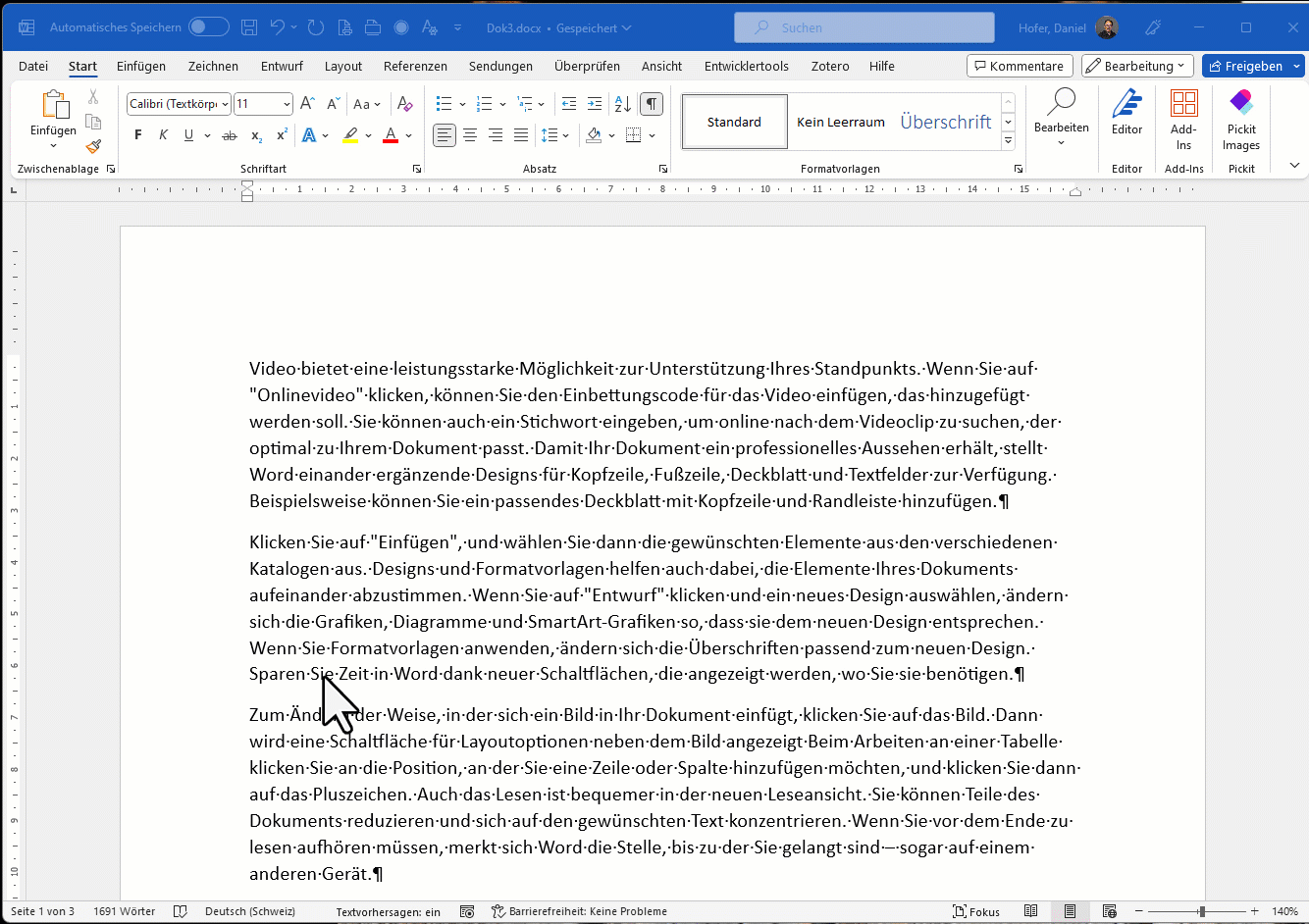1309x924 pixels.
Task: Toggle Automatisches Speichern switch
Action: coord(209,27)
